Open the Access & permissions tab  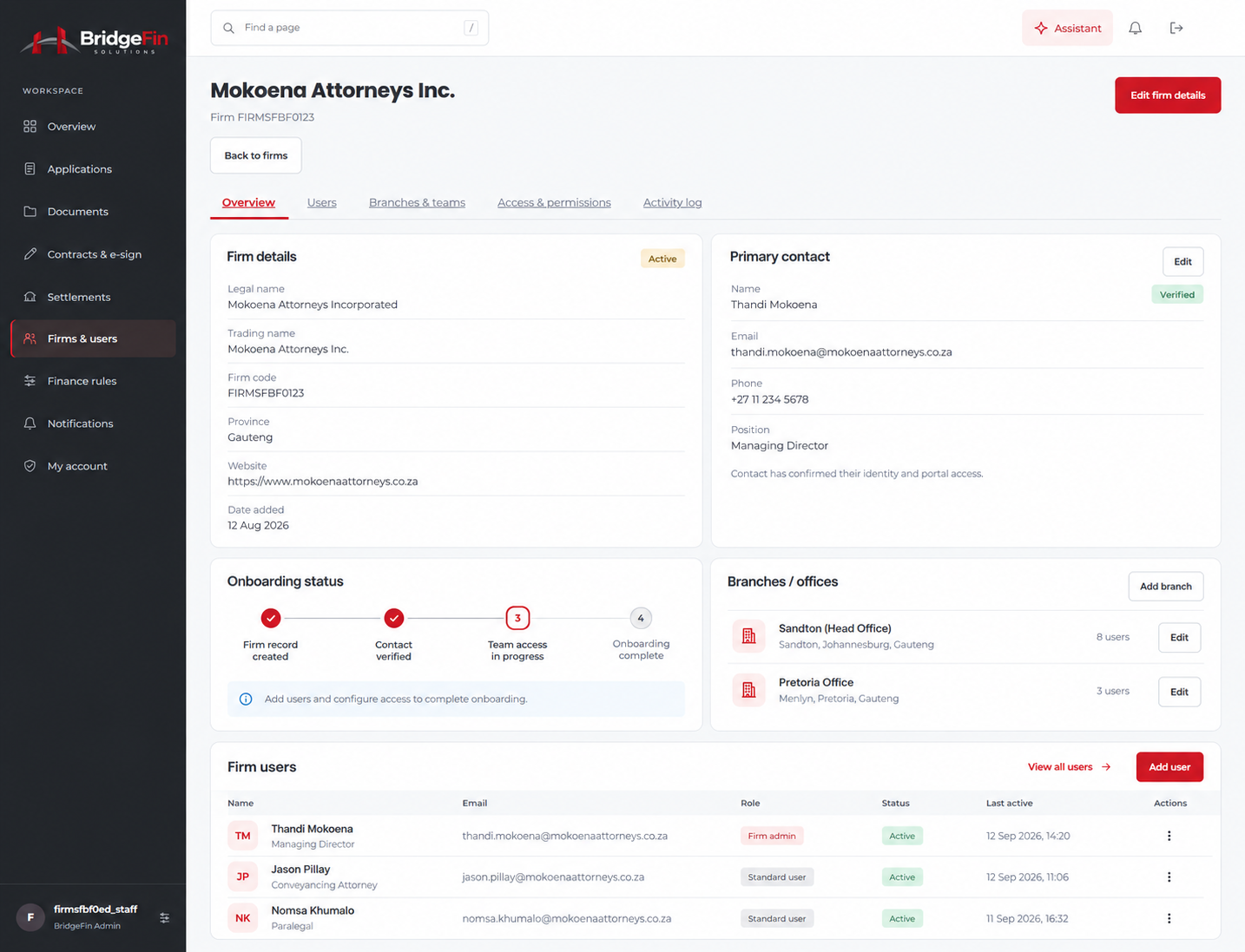pyautogui.click(x=554, y=202)
